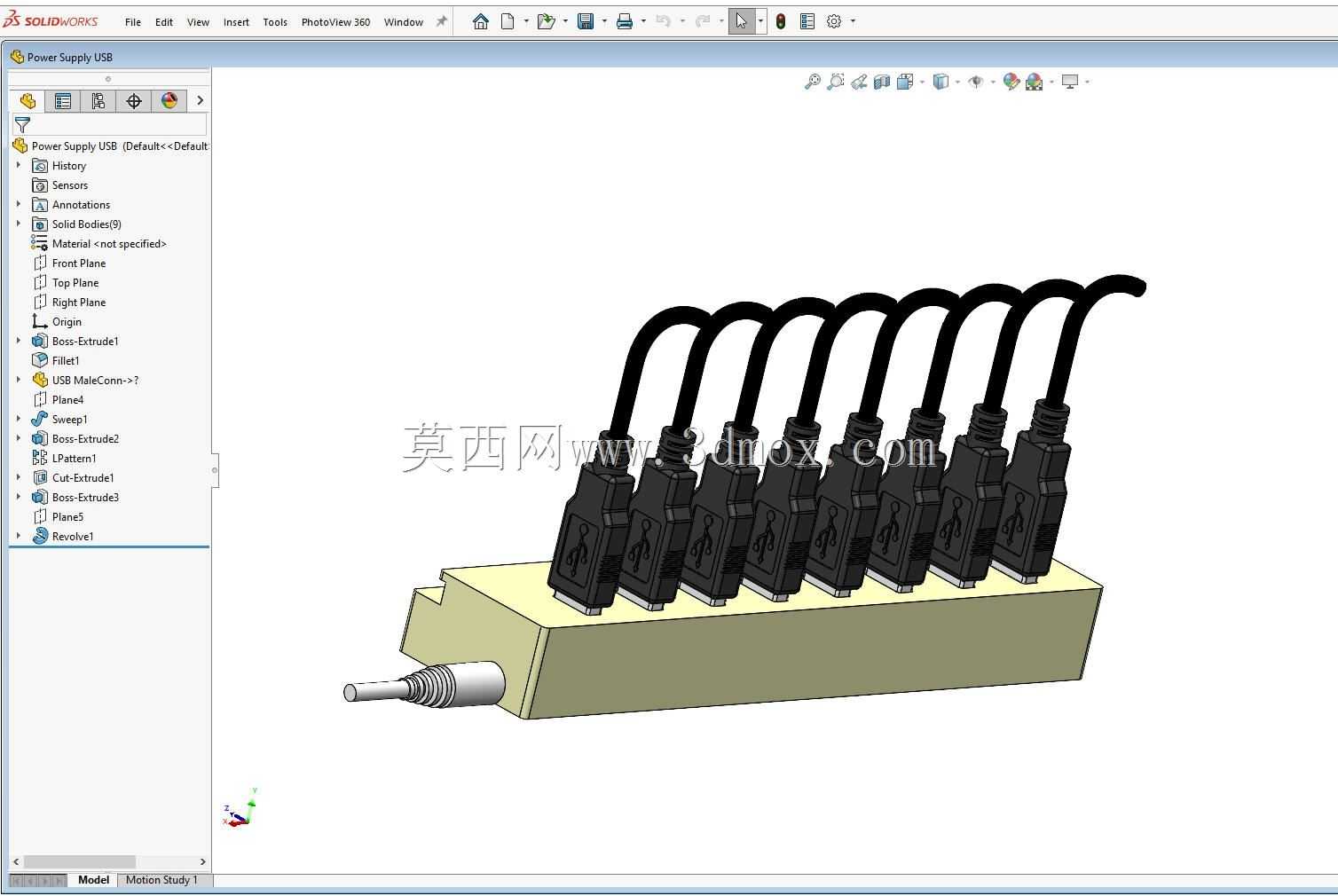
Task: Choose Display Style cube
Action: coord(941,82)
